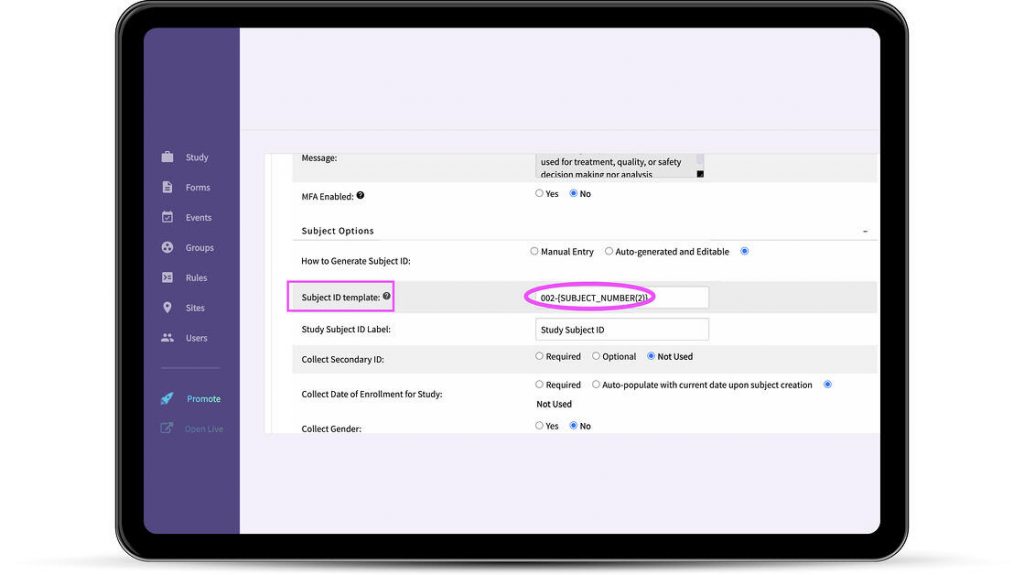1024x575 pixels.
Task: Click the Promote link
Action: tap(203, 399)
